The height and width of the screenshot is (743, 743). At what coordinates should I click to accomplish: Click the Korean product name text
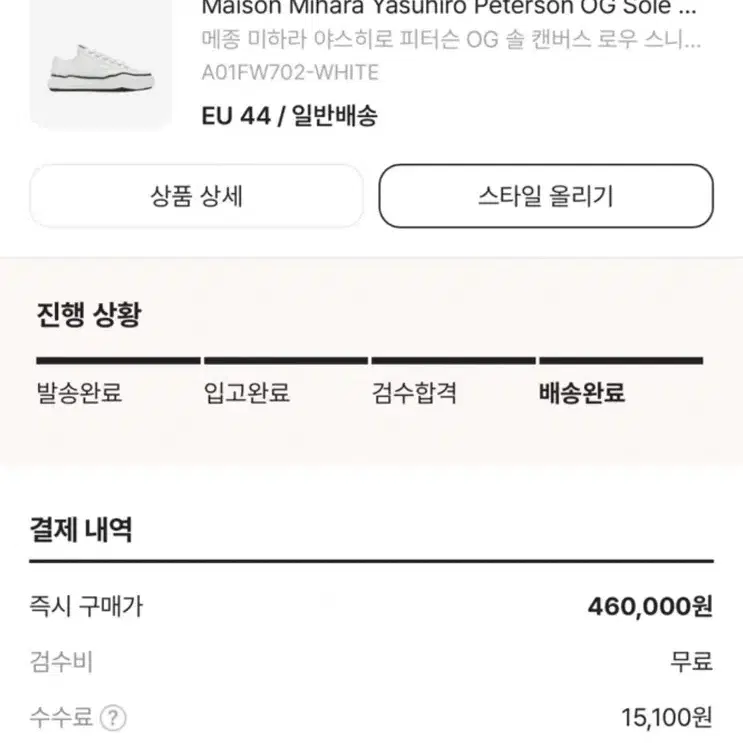(451, 39)
